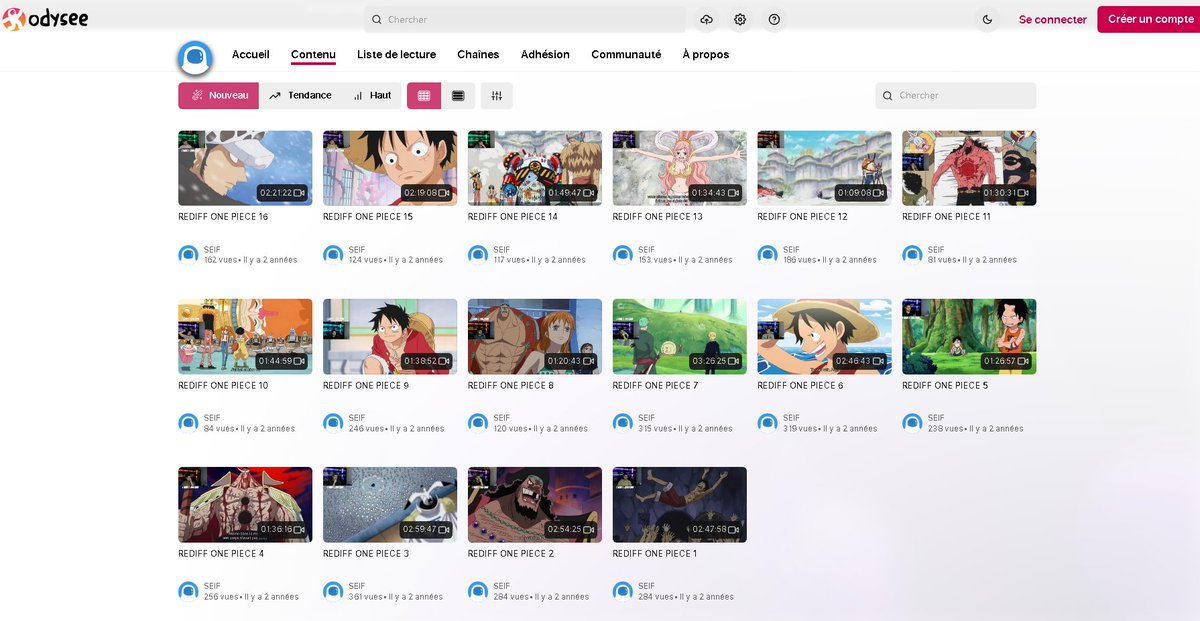This screenshot has width=1200, height=621.
Task: Click SEIF avatar under ONE PIECE 14
Action: pos(478,255)
